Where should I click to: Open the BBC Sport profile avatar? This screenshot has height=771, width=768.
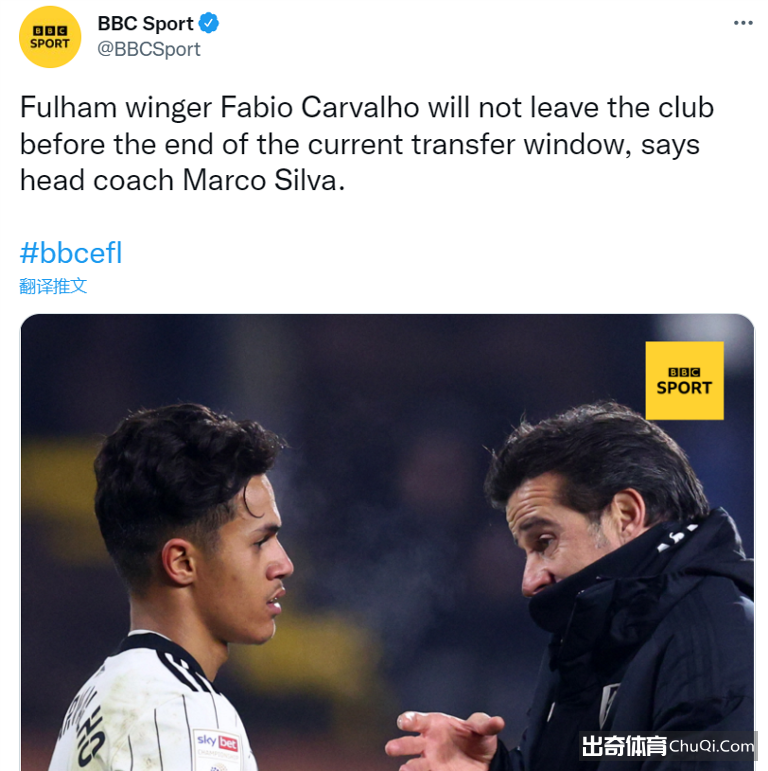click(50, 37)
